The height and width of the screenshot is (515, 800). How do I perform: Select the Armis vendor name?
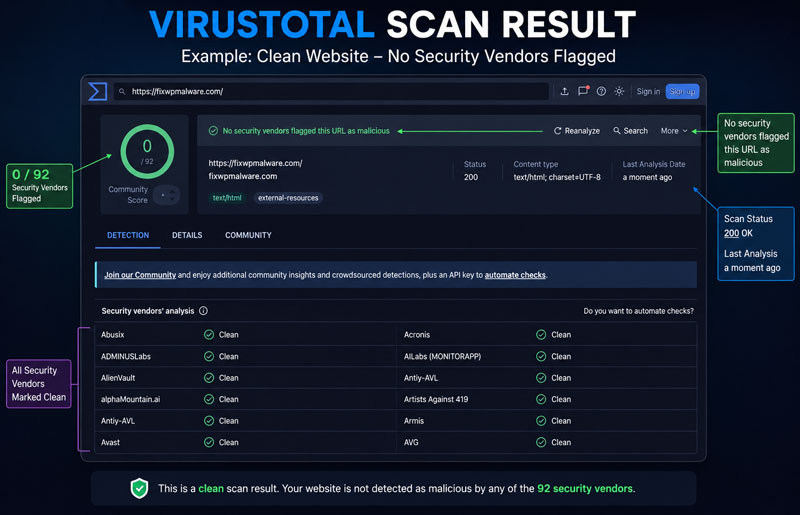(414, 421)
